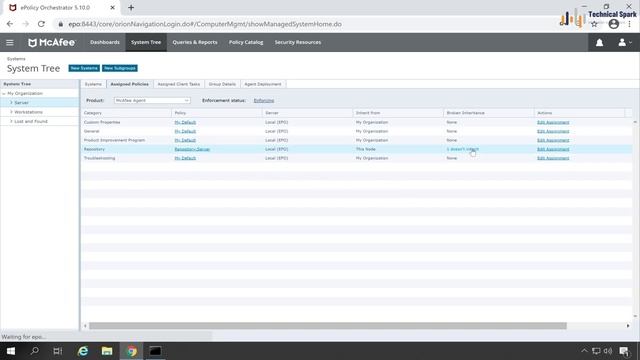
Task: Switch to Assigned Client Tasks tab
Action: tap(179, 84)
